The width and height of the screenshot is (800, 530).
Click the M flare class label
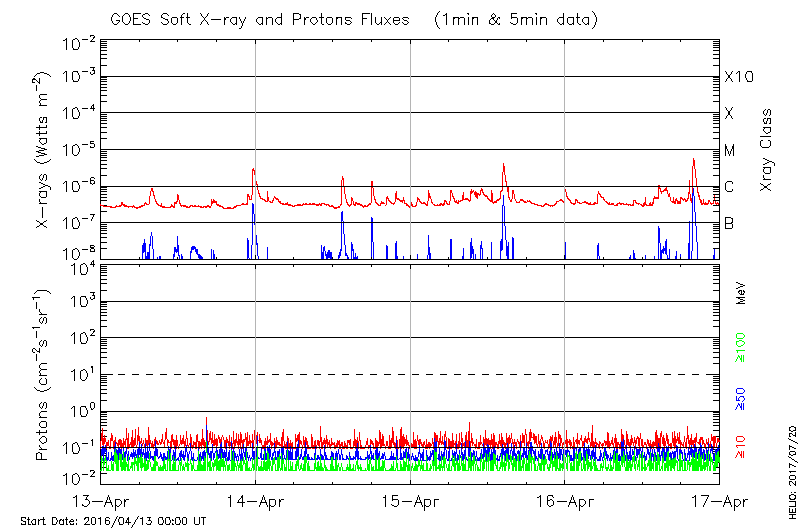coord(730,151)
